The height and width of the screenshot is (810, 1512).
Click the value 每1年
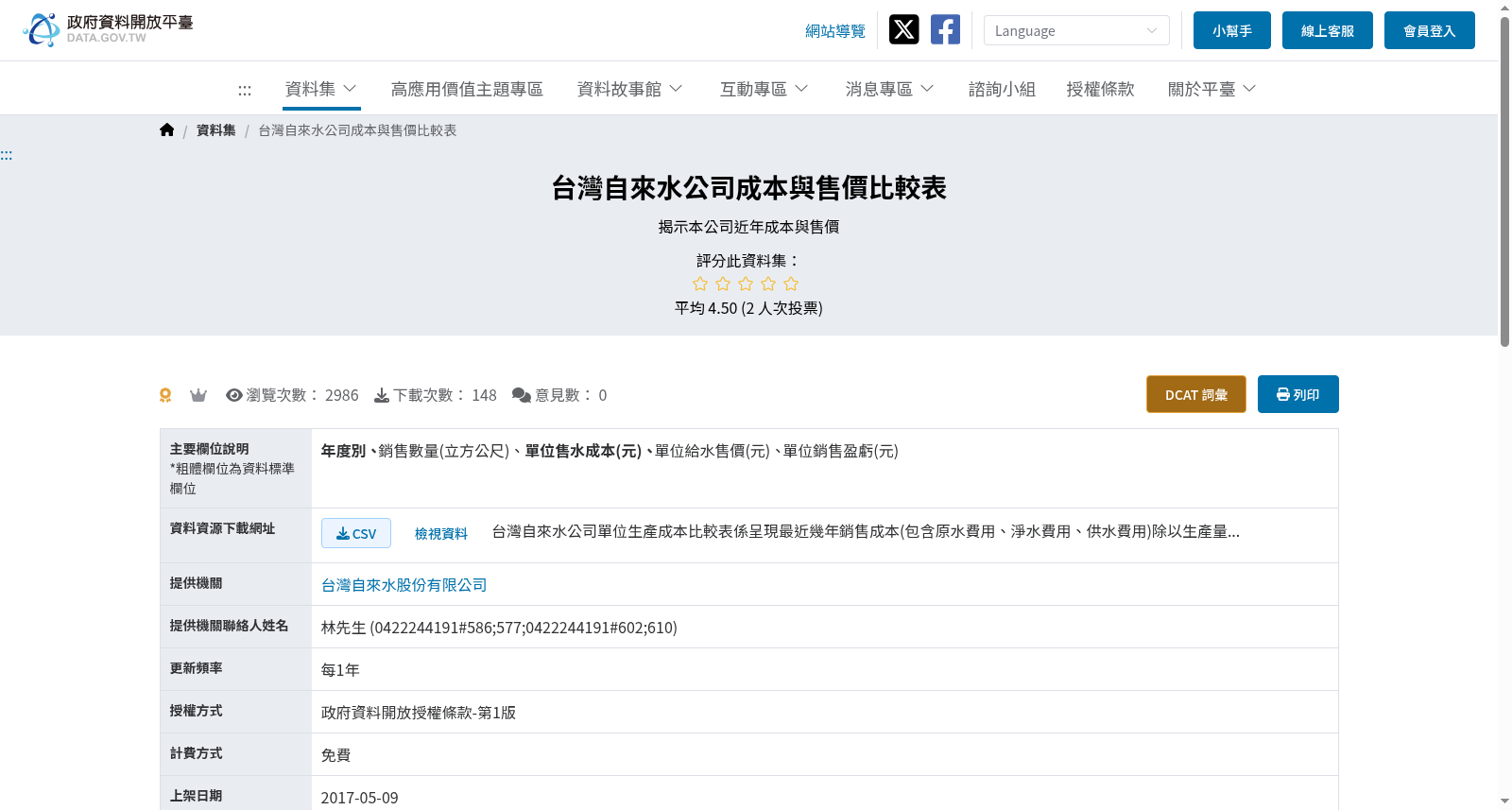(340, 670)
